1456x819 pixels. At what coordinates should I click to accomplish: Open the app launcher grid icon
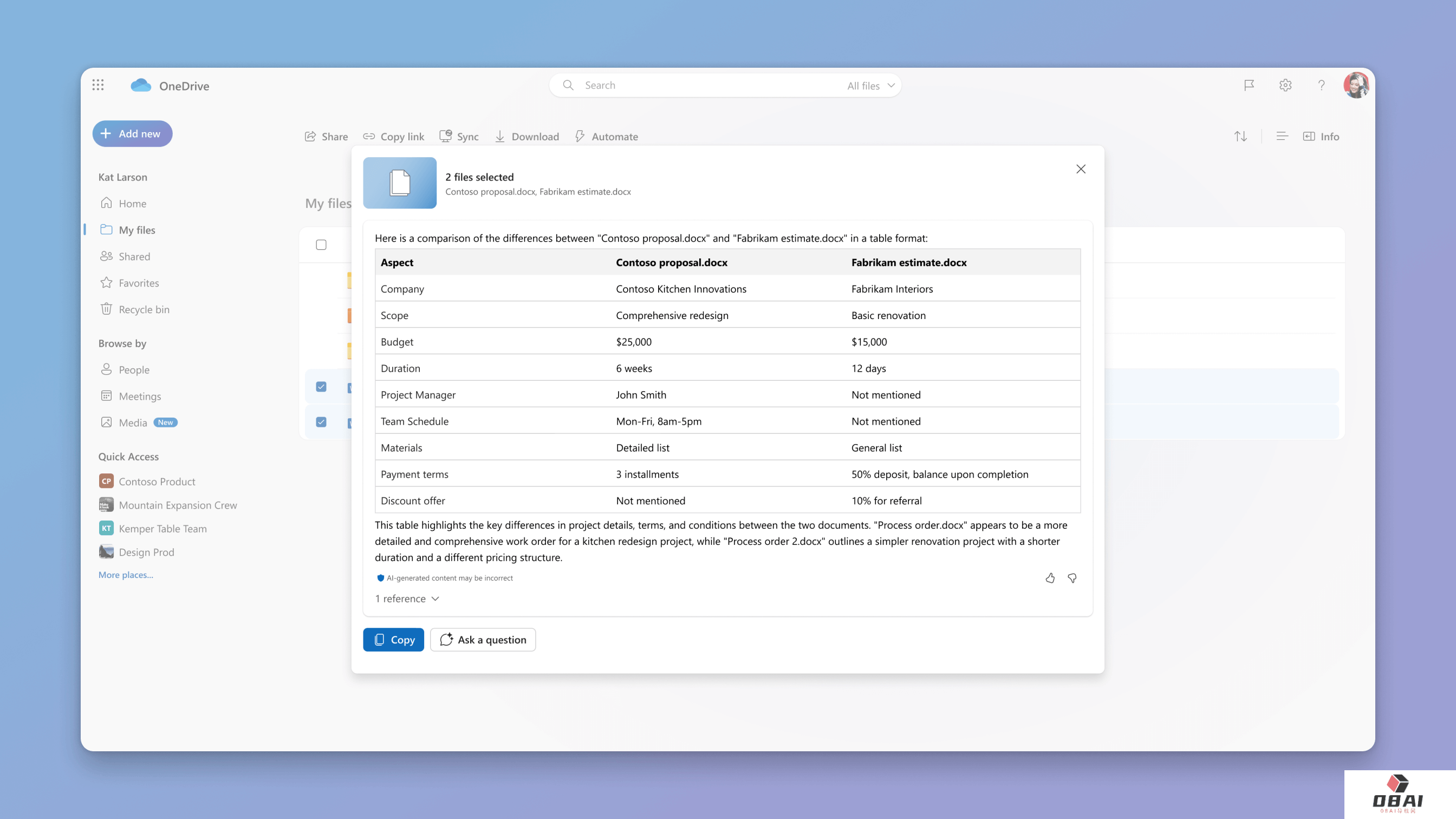pos(98,85)
